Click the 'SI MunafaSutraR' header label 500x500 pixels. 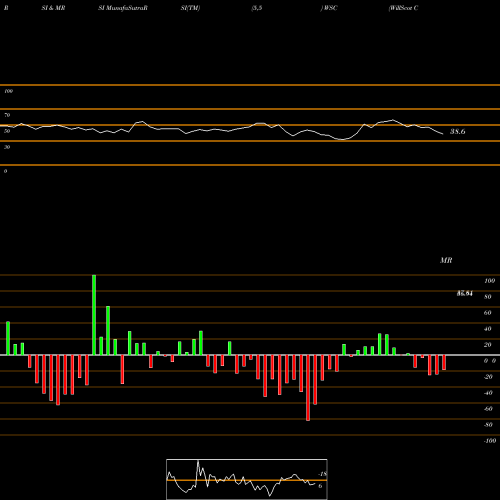(x=123, y=8)
